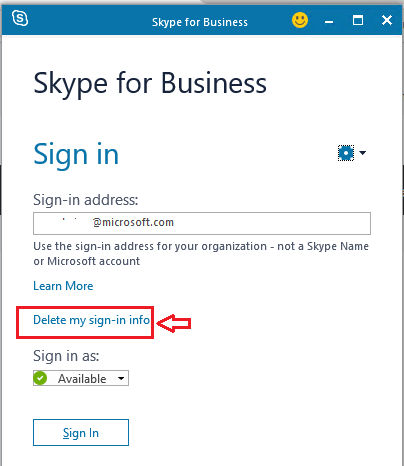
Task: Open the smiley face feedback icon
Action: coord(300,20)
